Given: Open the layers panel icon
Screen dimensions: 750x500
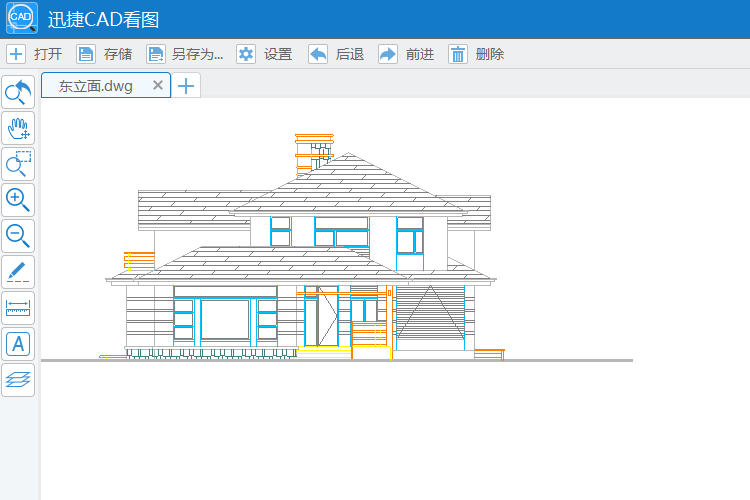Looking at the screenshot, I should [x=18, y=380].
